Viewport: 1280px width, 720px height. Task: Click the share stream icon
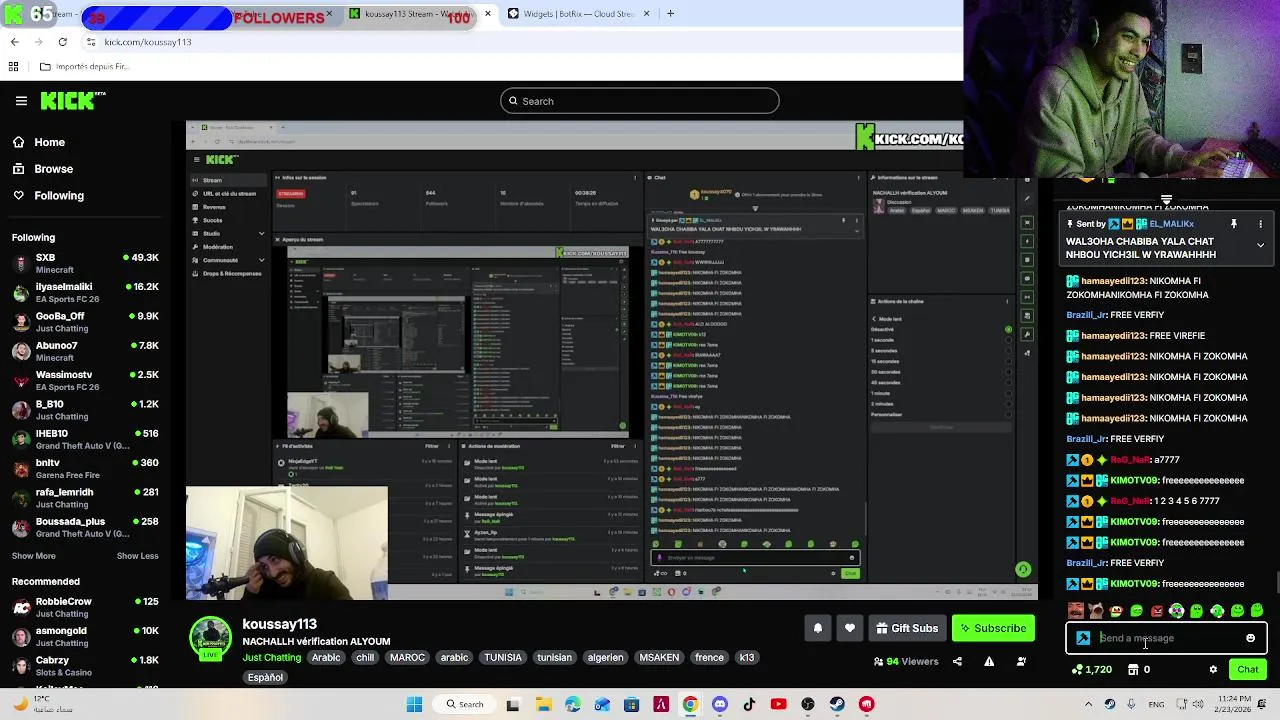(957, 661)
